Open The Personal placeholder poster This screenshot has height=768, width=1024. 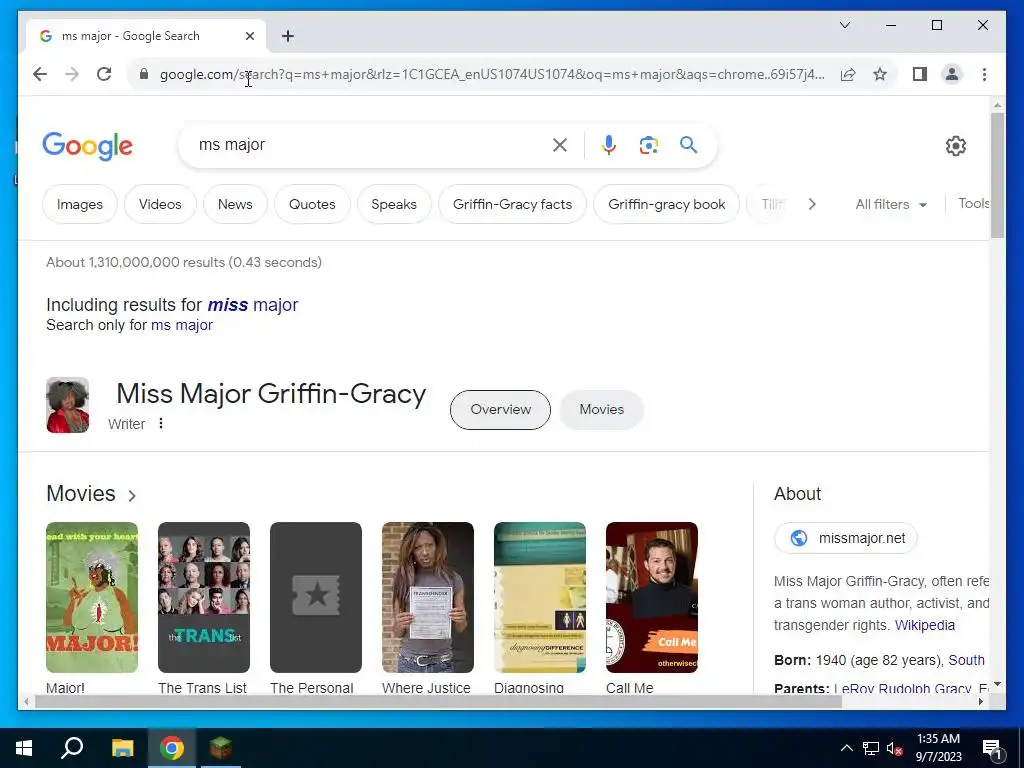pos(316,597)
